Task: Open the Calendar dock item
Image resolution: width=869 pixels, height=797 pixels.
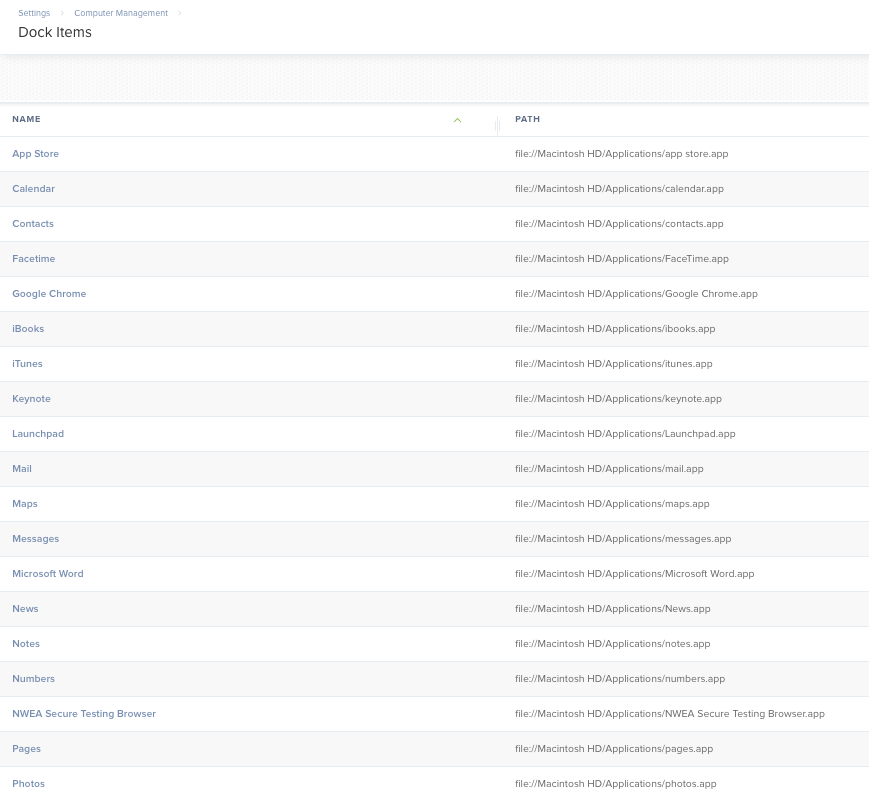Action: 33,189
